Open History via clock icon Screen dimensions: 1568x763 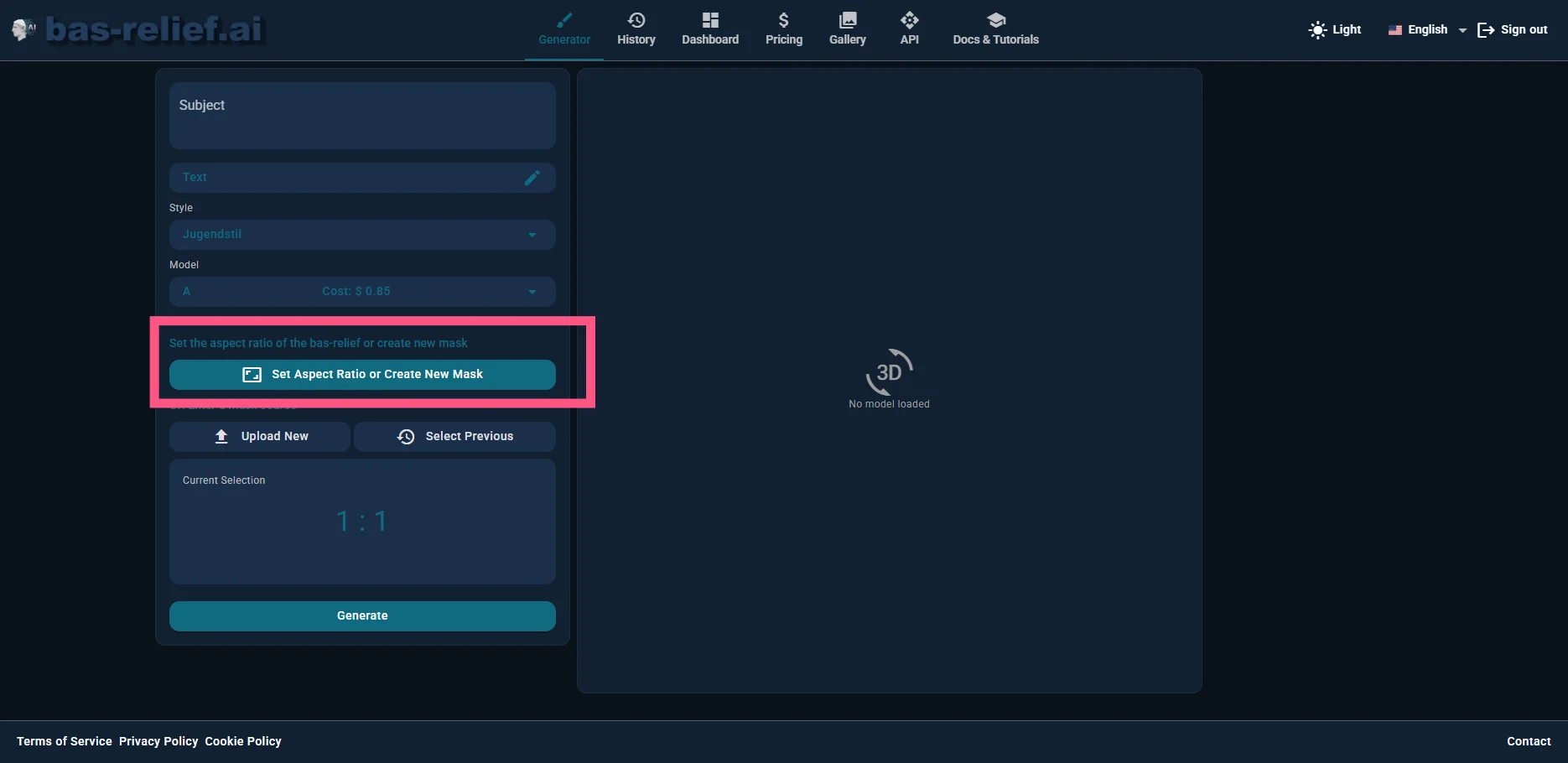[x=636, y=20]
